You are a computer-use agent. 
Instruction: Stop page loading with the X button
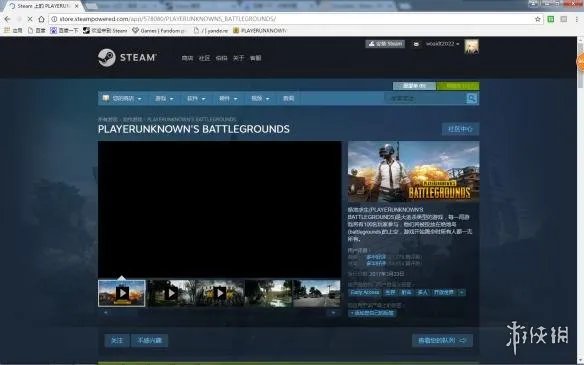point(30,19)
